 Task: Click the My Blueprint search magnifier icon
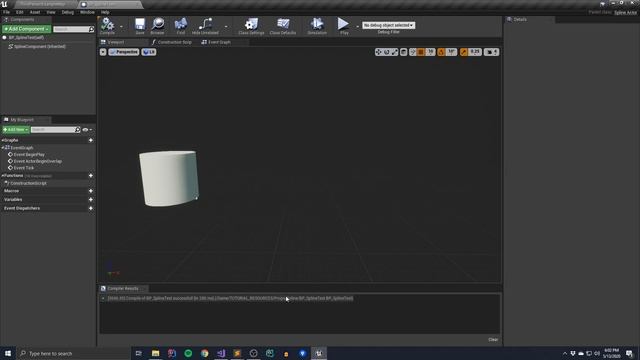[x=78, y=130]
